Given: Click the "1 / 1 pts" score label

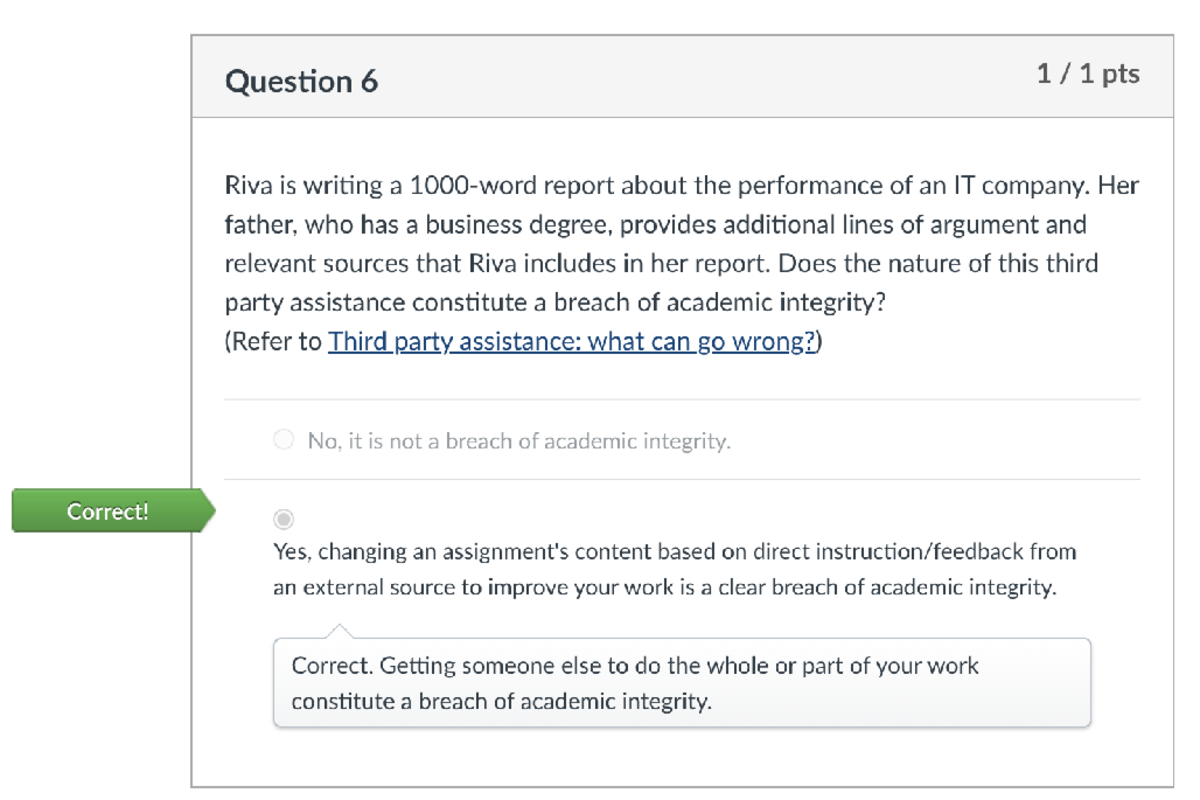Looking at the screenshot, I should [1086, 72].
